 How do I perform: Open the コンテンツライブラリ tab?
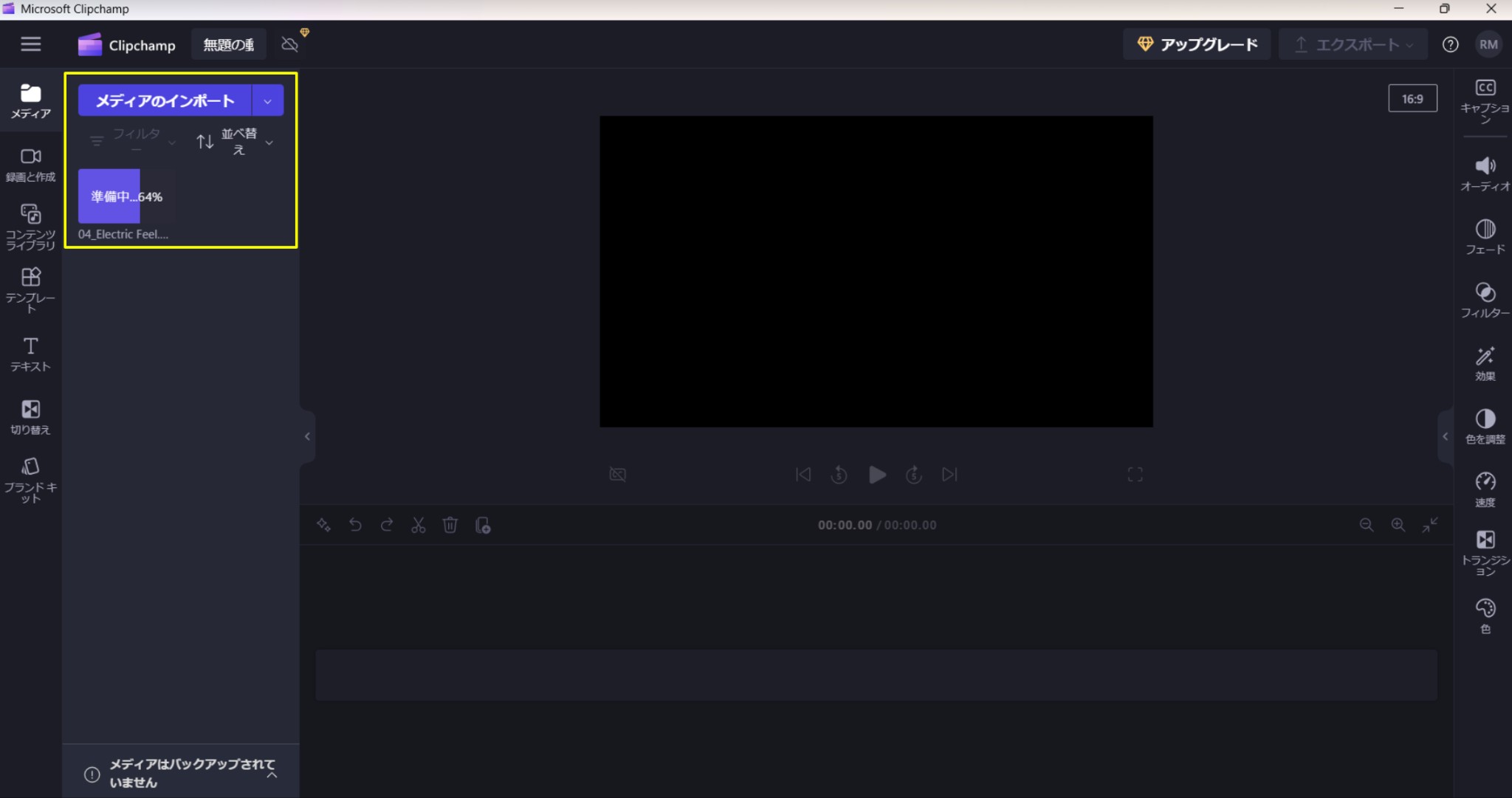click(x=31, y=227)
